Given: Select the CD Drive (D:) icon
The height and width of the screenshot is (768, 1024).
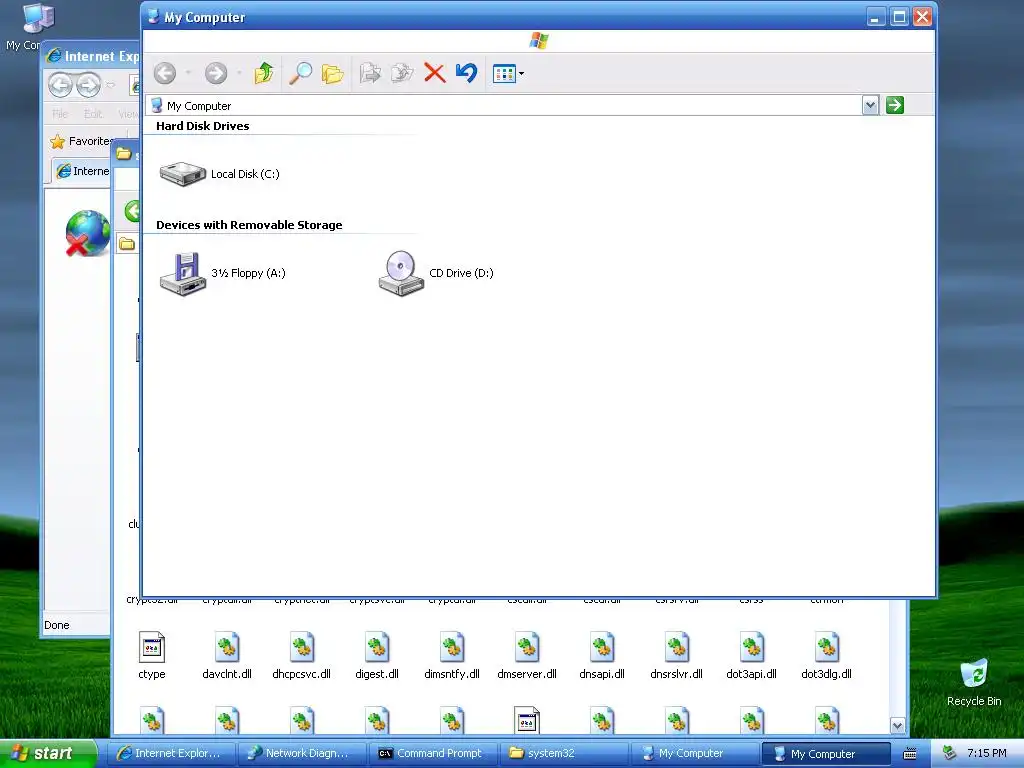Looking at the screenshot, I should point(436,273).
